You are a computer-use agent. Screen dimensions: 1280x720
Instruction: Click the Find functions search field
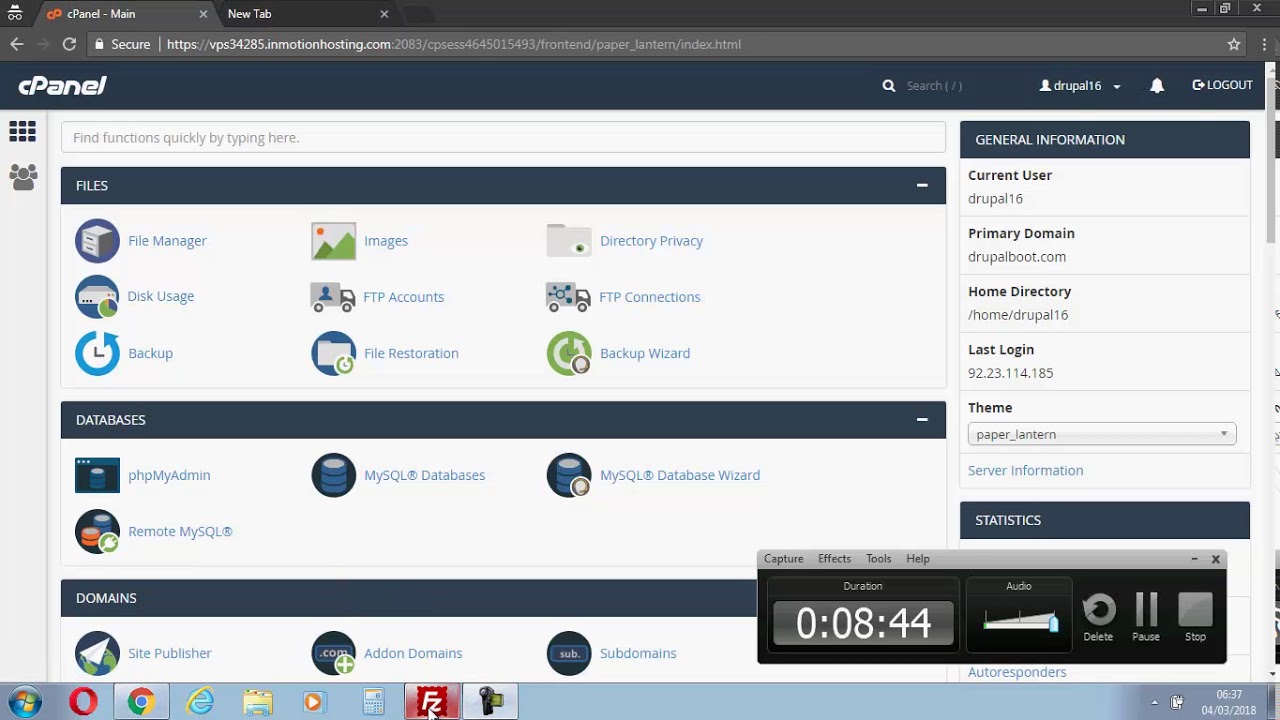tap(503, 138)
